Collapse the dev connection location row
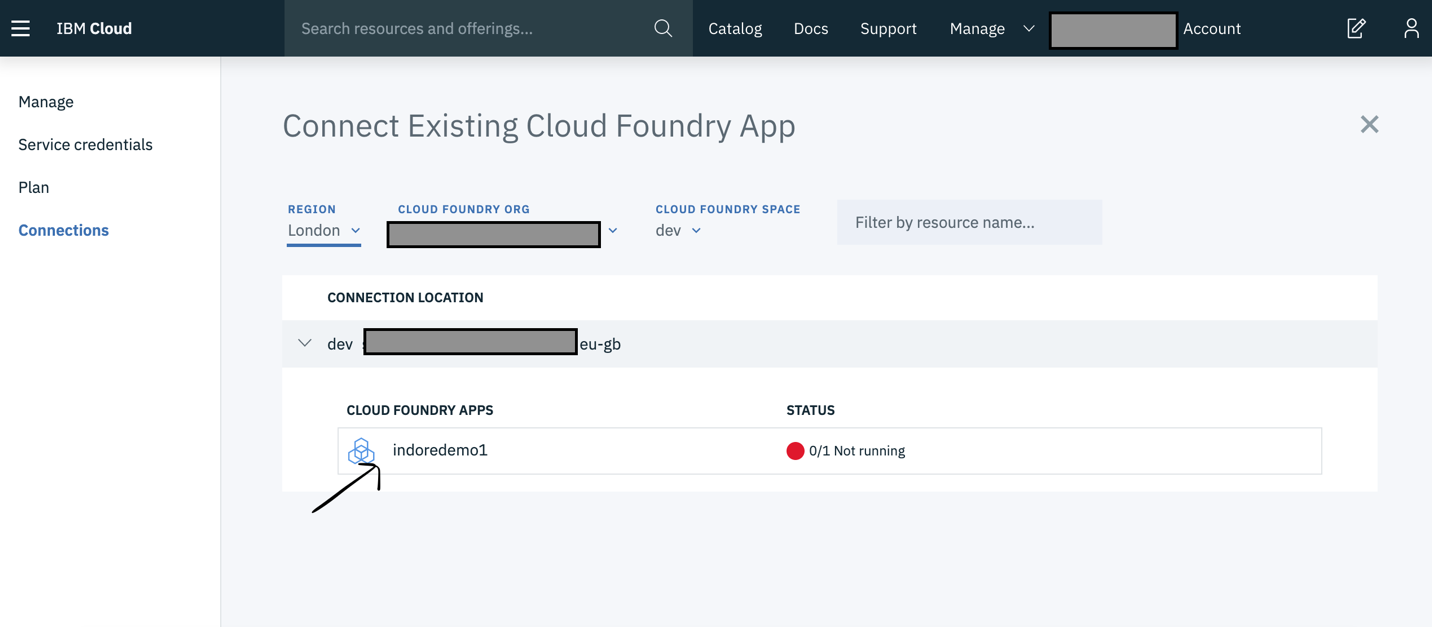Viewport: 1432px width, 627px height. 305,343
